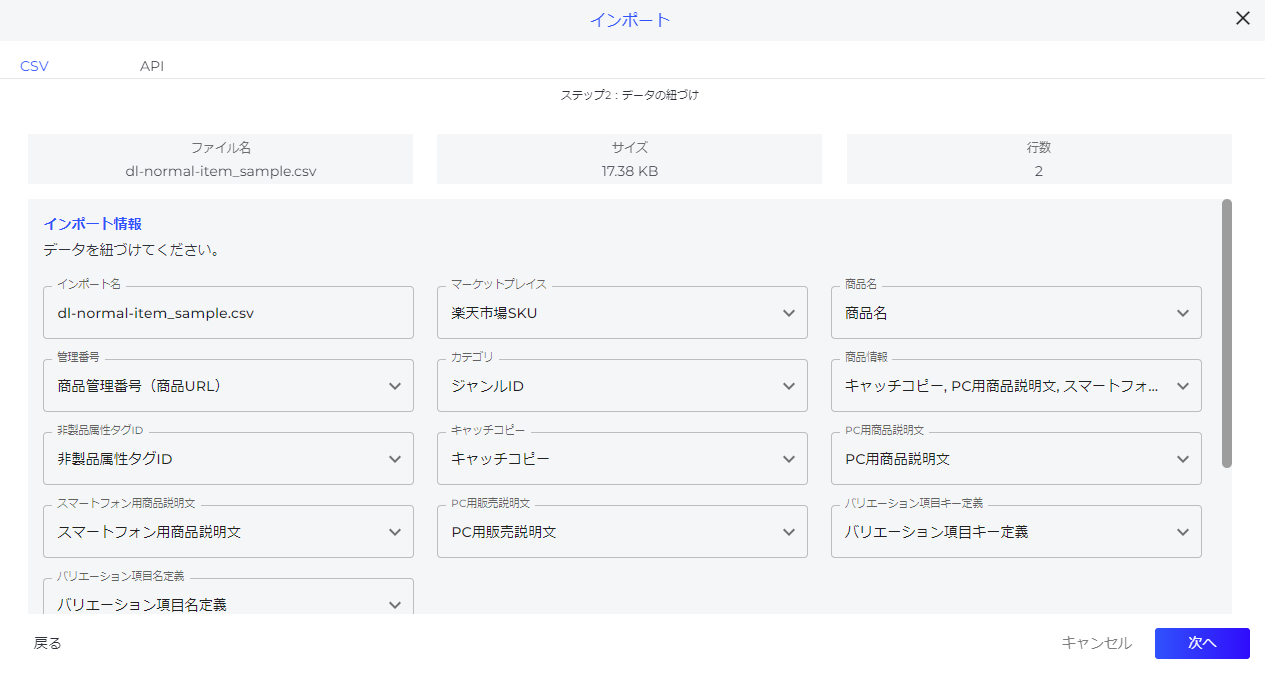Open the バリエーション項目名定義 dropdown
The image size is (1265, 673).
[x=228, y=598]
